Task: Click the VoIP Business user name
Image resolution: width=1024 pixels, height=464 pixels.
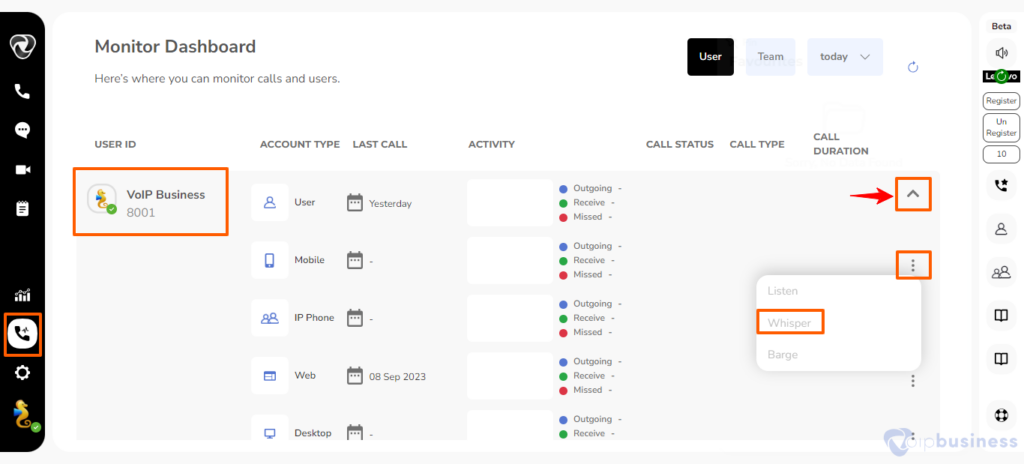Action: (x=166, y=195)
